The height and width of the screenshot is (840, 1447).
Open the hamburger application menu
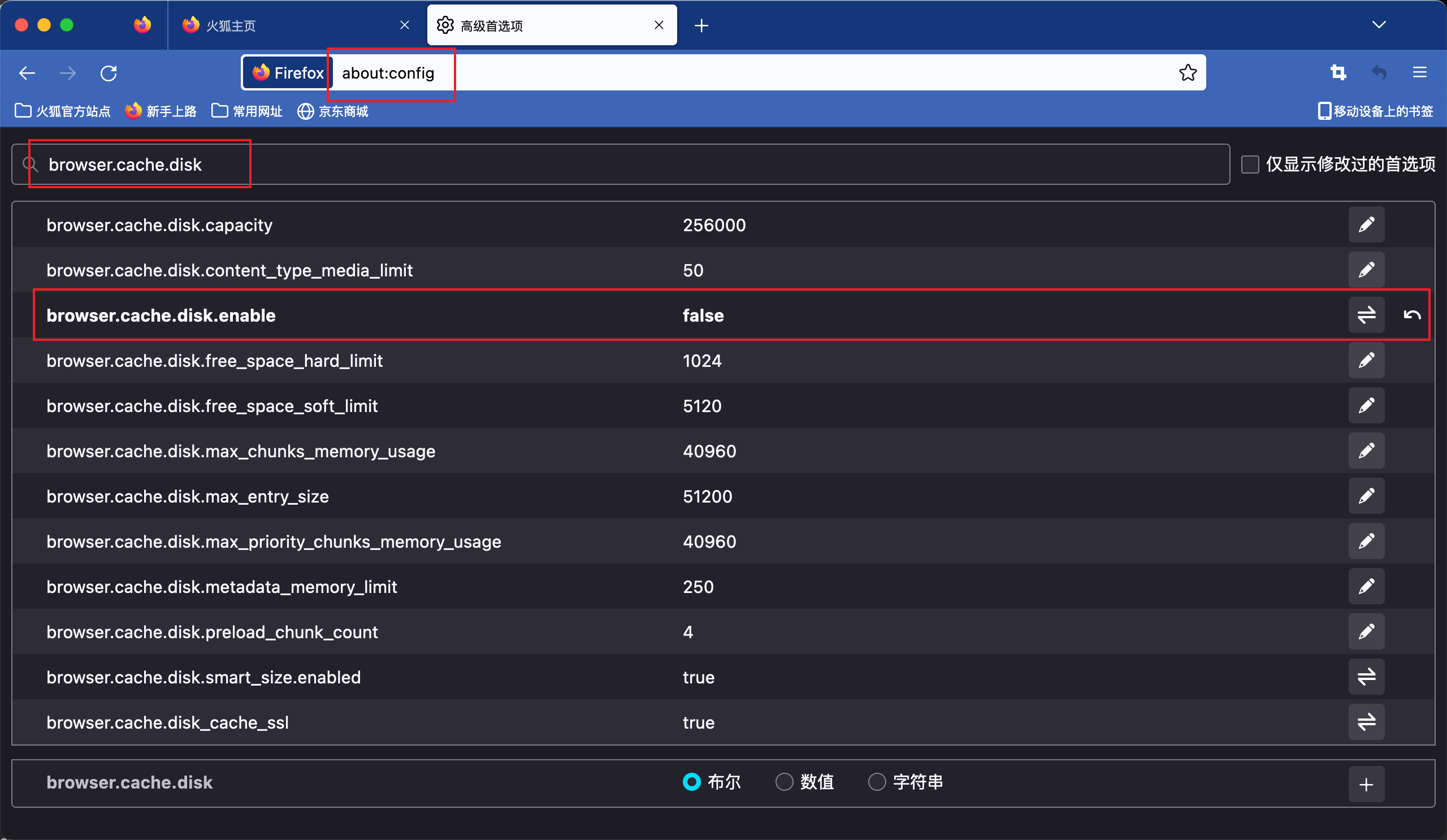1419,73
